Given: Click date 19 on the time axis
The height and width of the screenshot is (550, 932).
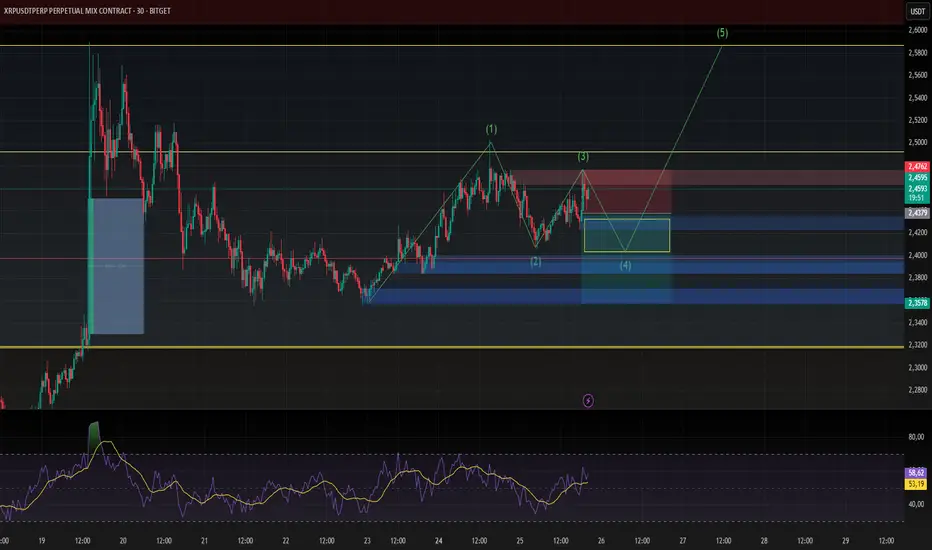Looking at the screenshot, I should (x=42, y=541).
